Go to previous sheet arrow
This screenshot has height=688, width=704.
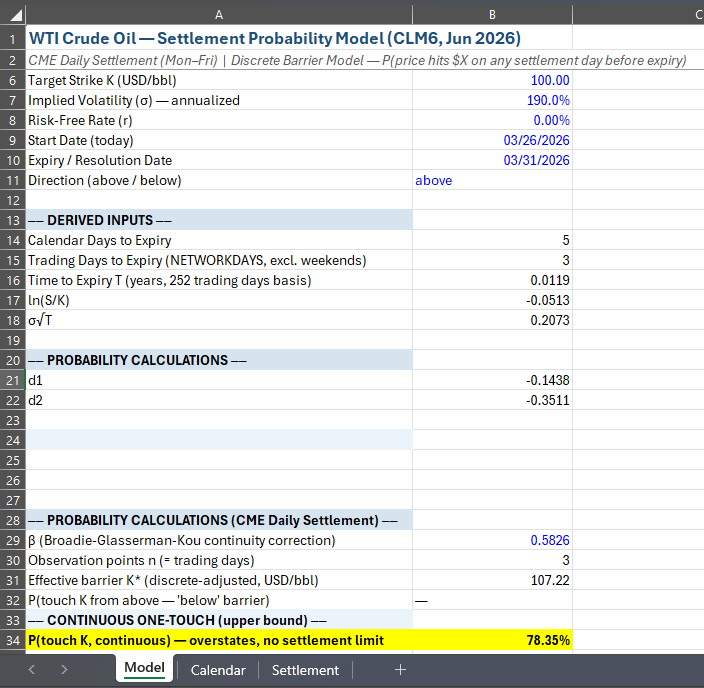point(31,670)
